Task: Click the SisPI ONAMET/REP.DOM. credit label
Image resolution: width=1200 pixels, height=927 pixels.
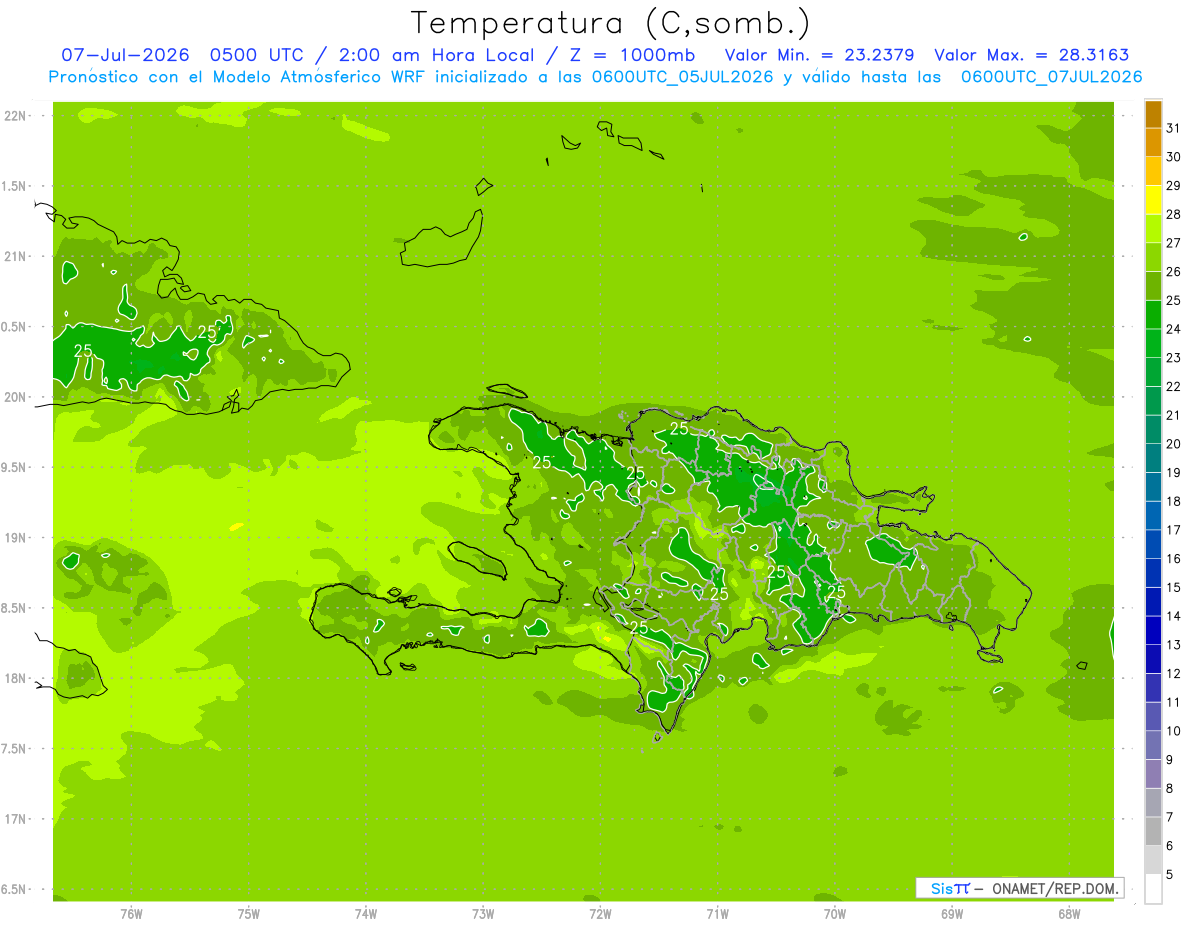Action: click(1018, 888)
